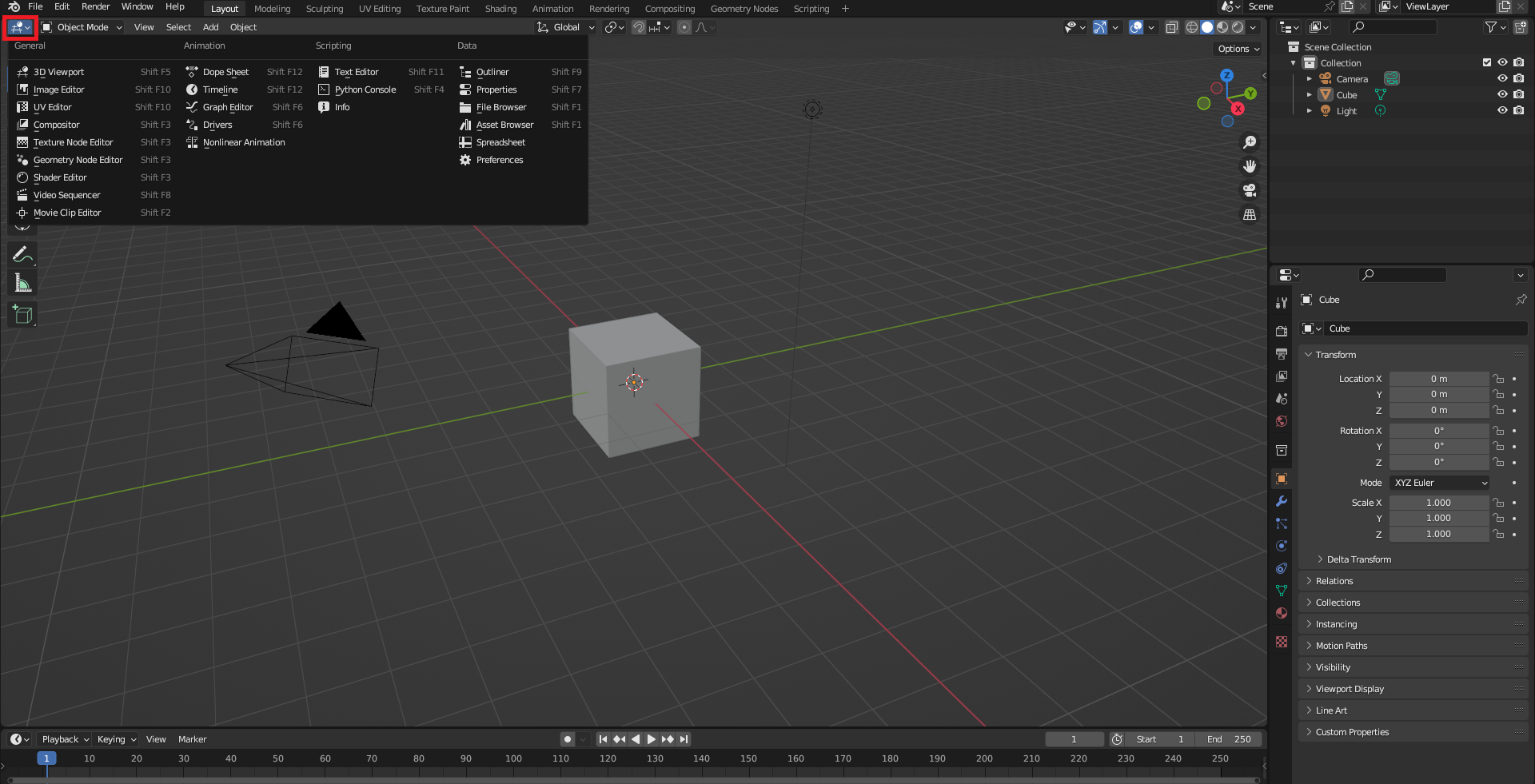Toggle the camera view icon in viewport
The width and height of the screenshot is (1535, 784).
[x=1249, y=190]
